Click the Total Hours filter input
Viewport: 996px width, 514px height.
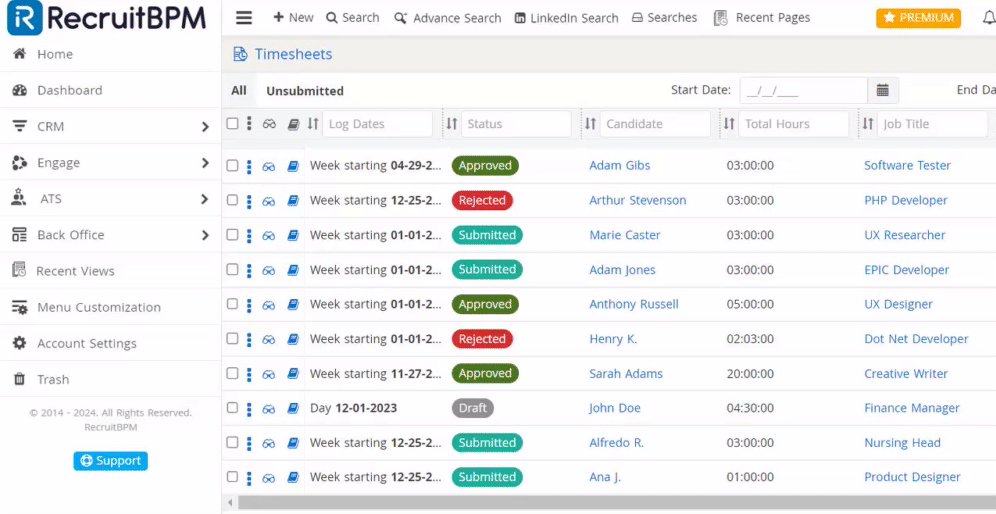(793, 124)
